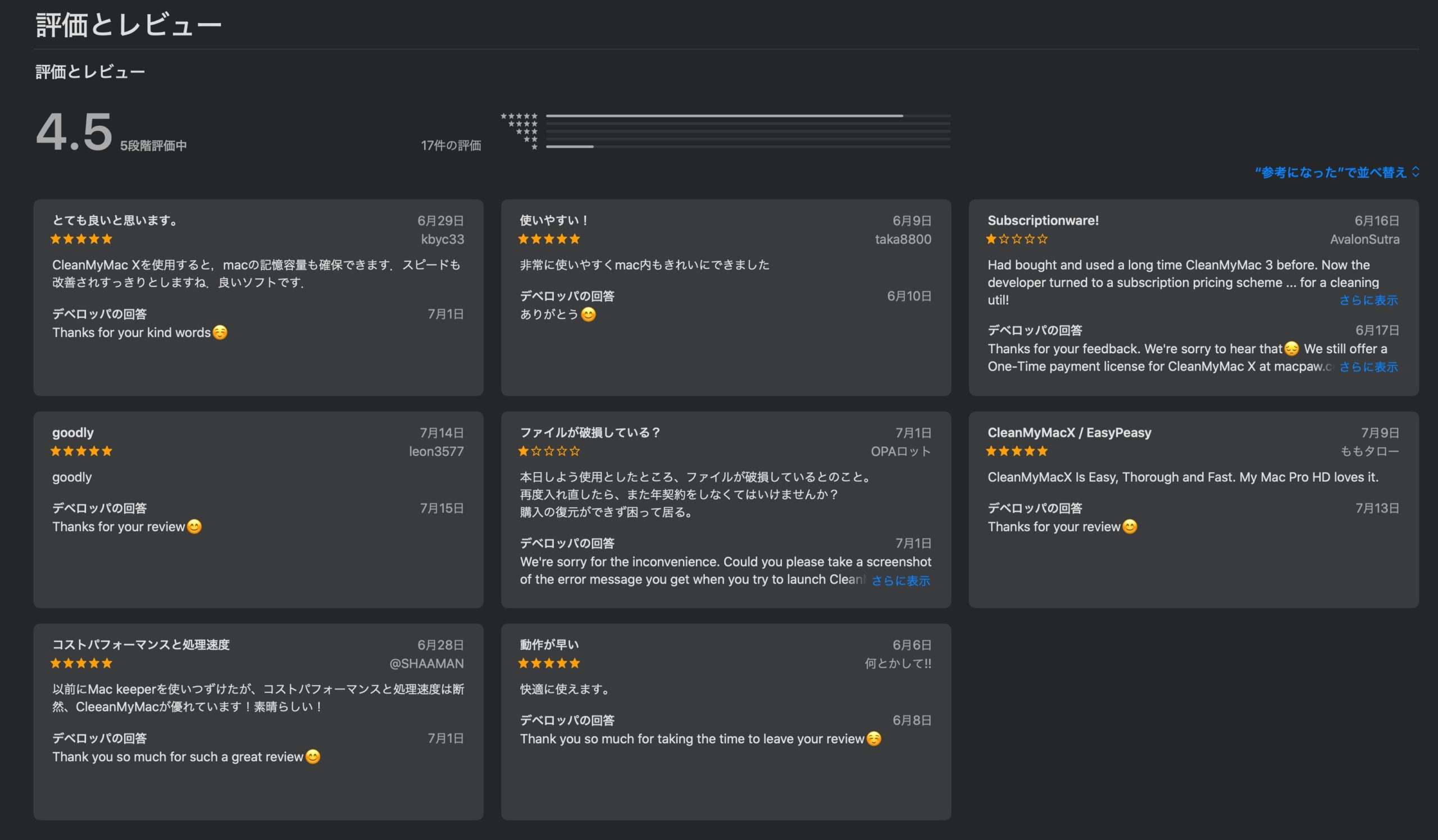Click review body 快適に使えます。
The width and height of the screenshot is (1438, 840).
[566, 689]
